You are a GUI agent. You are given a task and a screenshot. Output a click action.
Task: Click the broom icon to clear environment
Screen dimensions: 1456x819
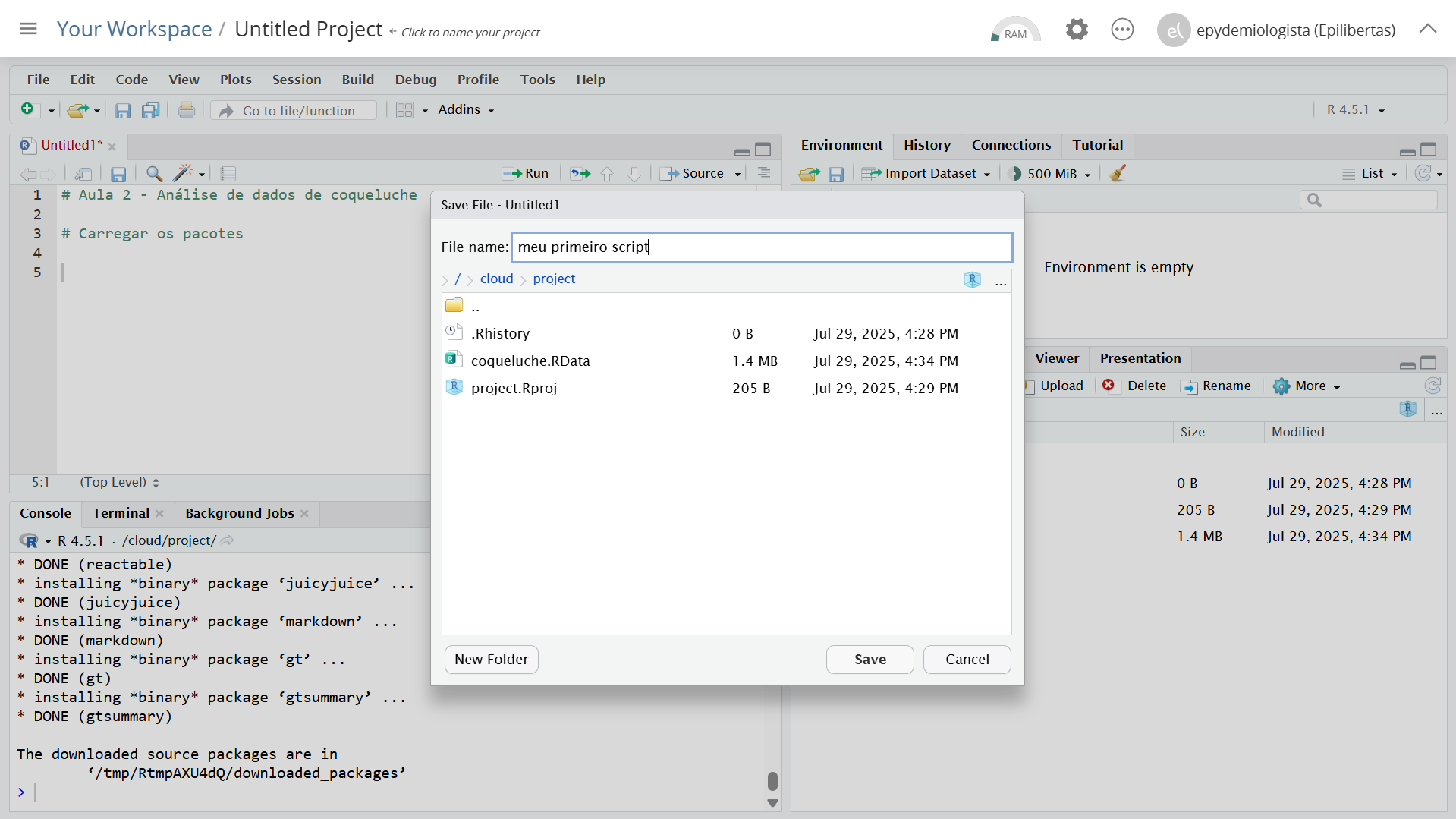pos(1117,174)
